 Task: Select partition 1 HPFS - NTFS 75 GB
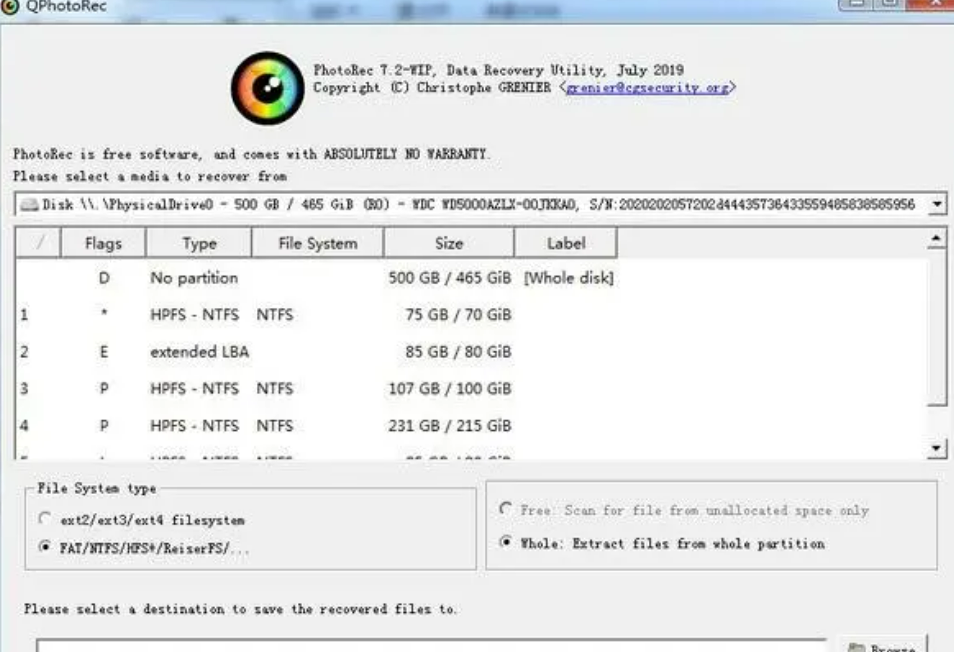pyautogui.click(x=472, y=314)
